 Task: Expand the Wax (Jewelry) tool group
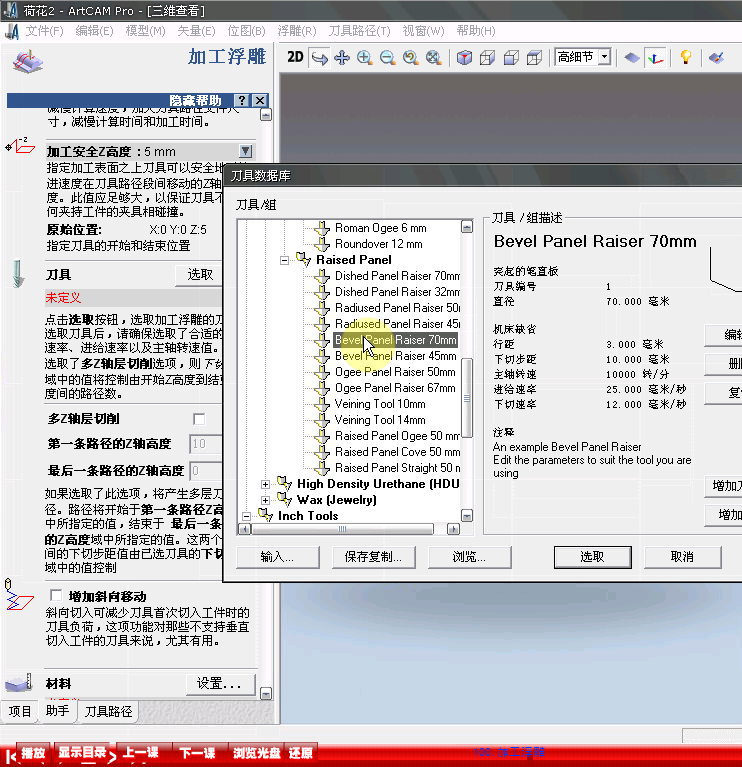(x=266, y=500)
